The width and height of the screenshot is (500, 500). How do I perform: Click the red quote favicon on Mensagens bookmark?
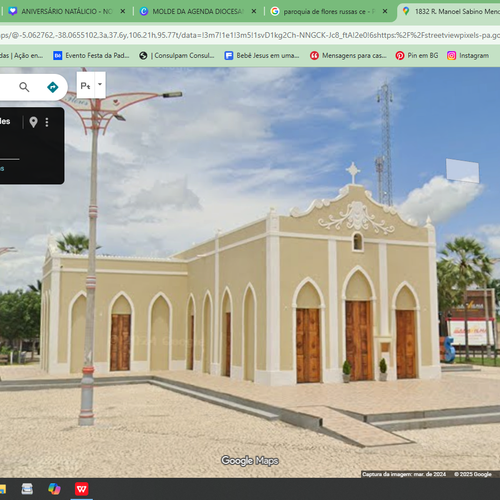pyautogui.click(x=314, y=56)
